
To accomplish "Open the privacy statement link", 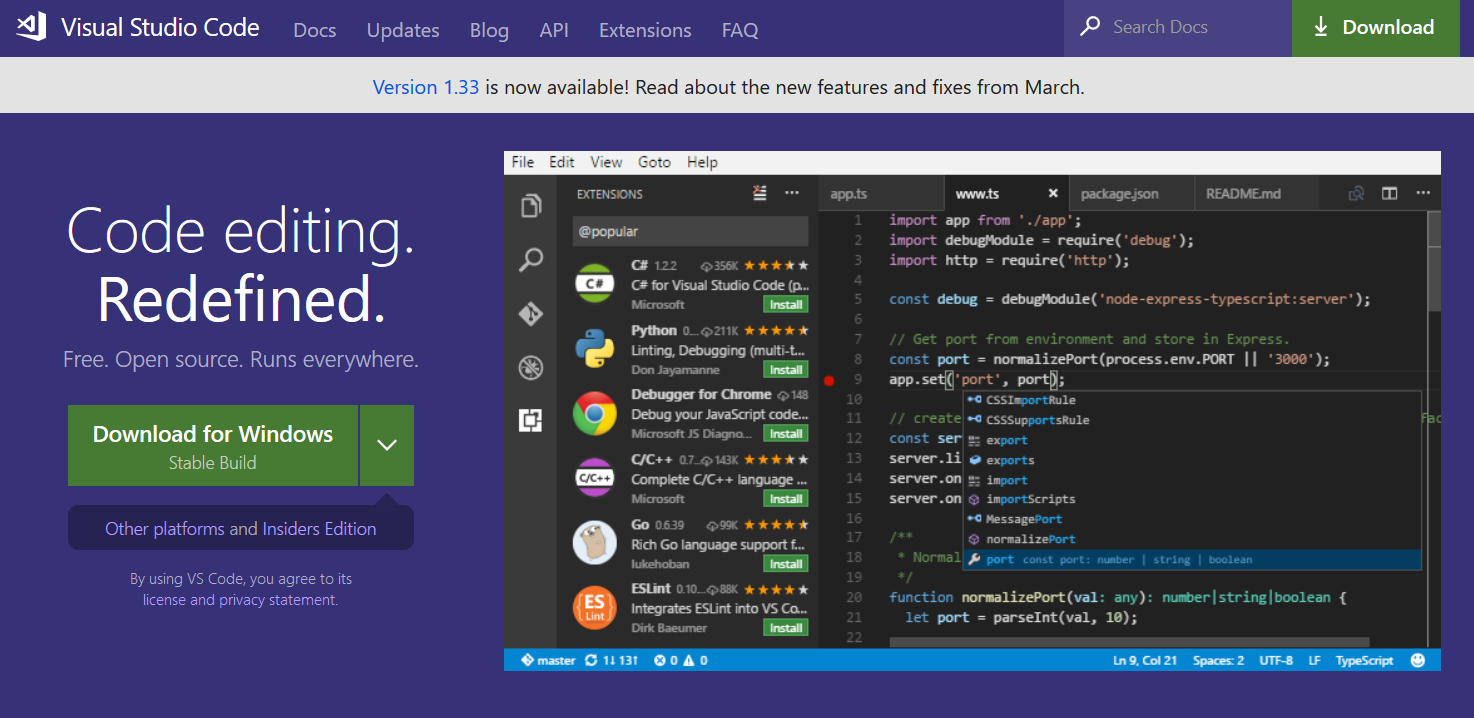I will click(x=278, y=600).
